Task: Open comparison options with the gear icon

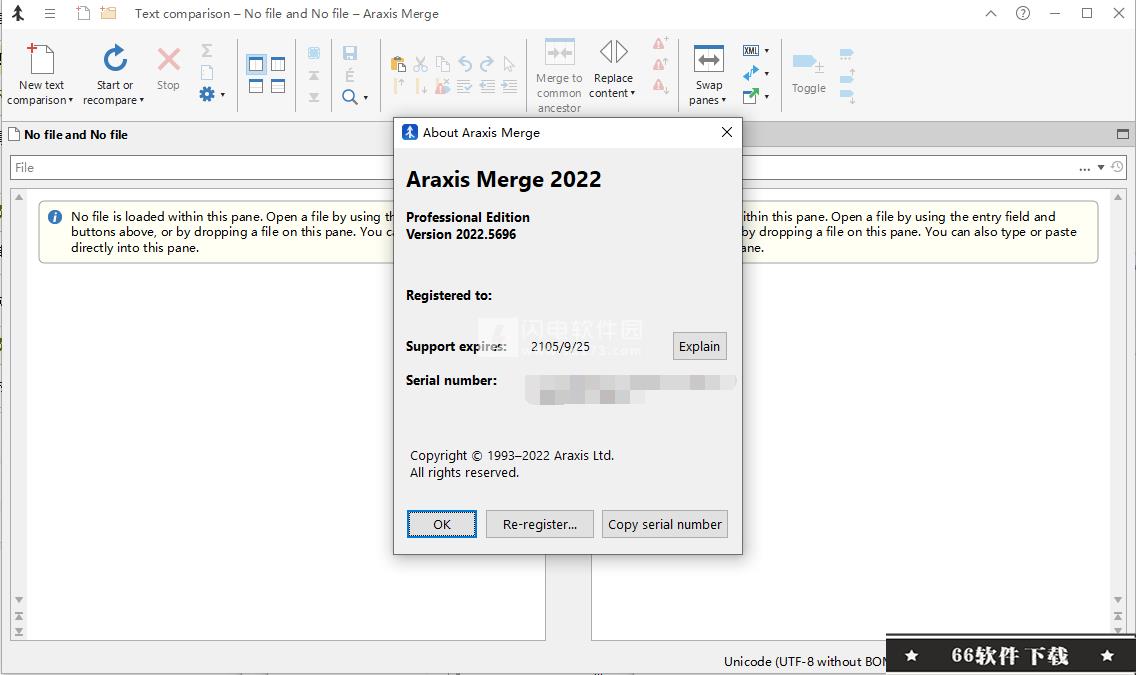Action: tap(206, 94)
